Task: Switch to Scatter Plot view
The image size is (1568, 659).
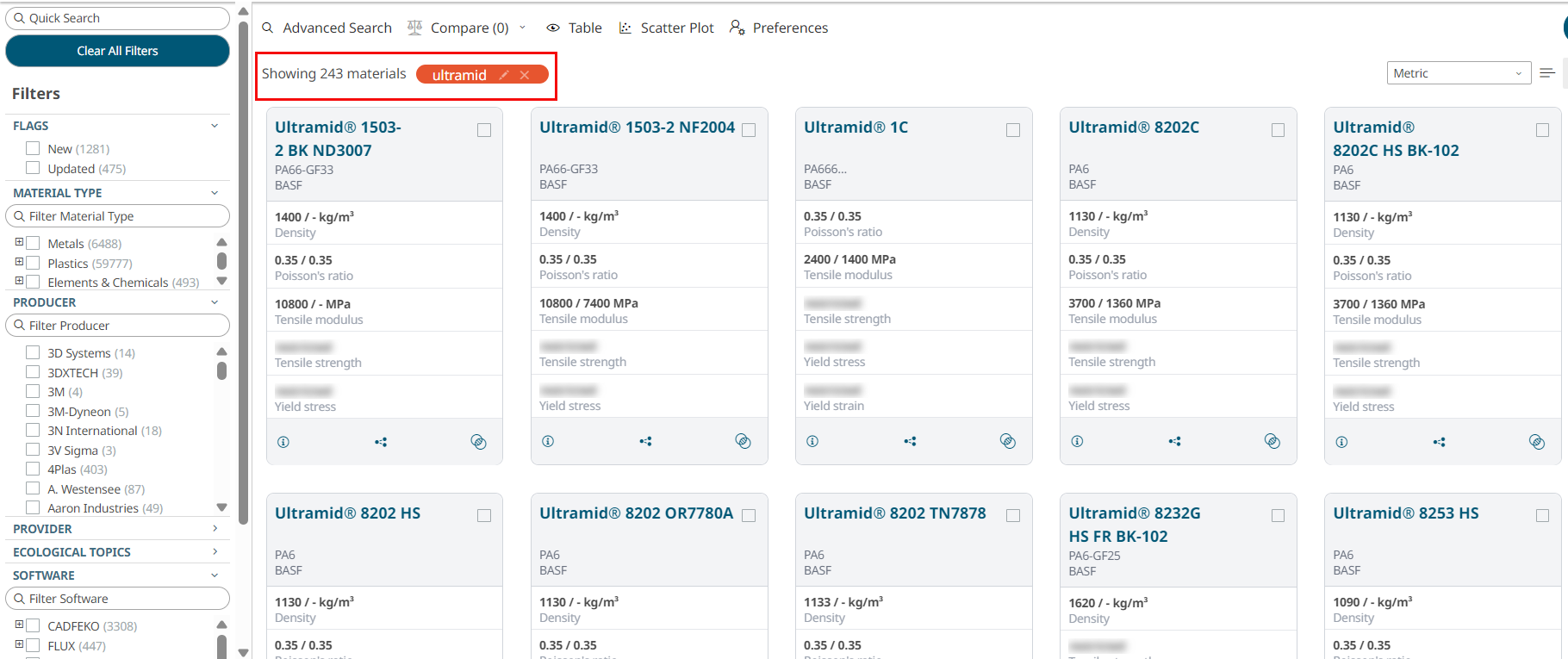Action: tap(677, 28)
